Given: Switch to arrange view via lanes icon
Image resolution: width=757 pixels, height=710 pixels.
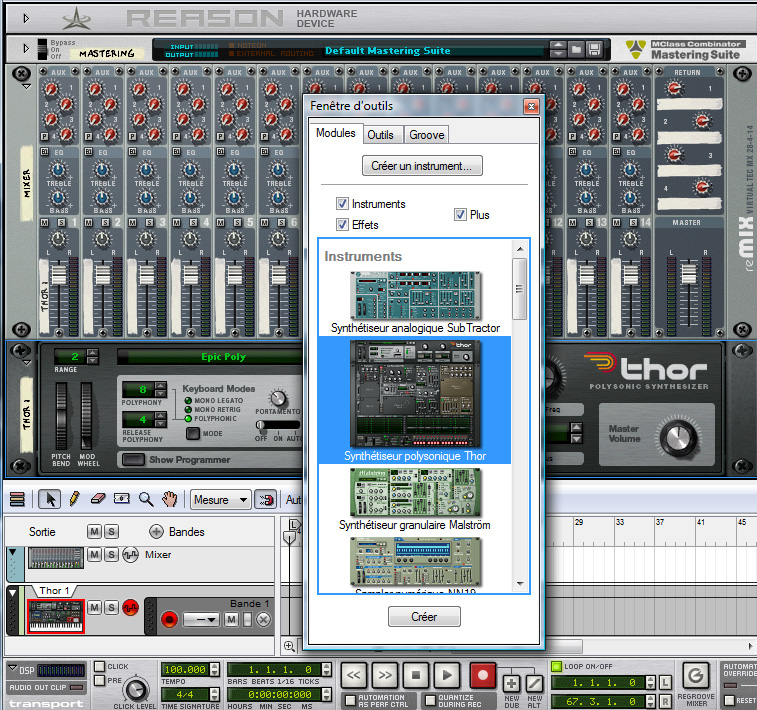Looking at the screenshot, I should tap(17, 500).
